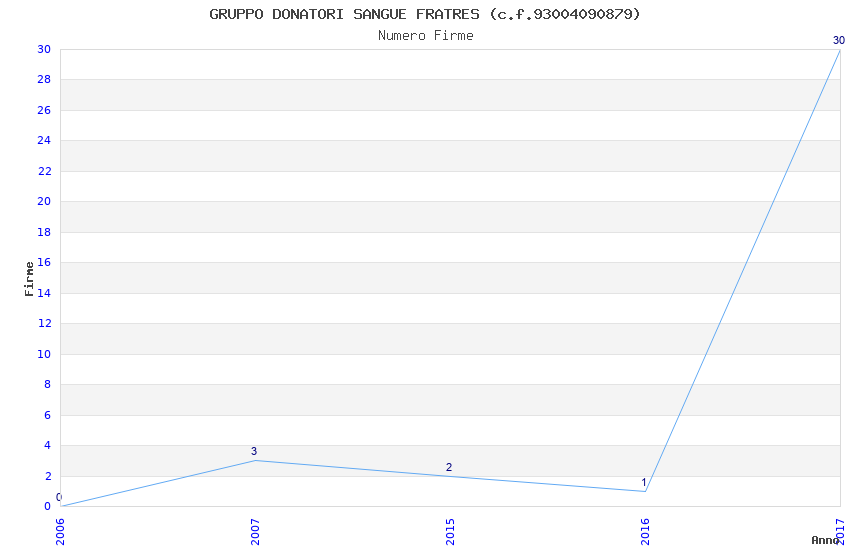The width and height of the screenshot is (850, 550).
Task: Click the x-axis year 2017
Action: coord(840,532)
